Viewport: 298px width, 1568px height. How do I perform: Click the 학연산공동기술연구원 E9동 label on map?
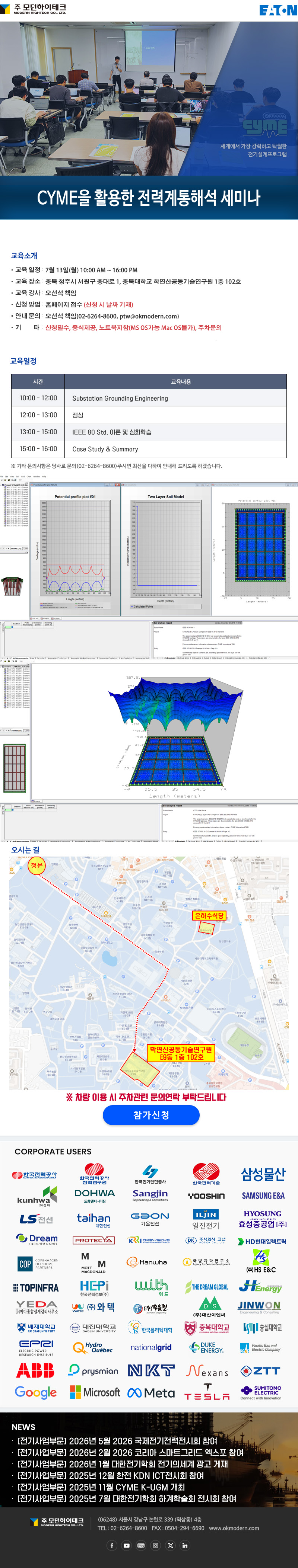point(182,1053)
